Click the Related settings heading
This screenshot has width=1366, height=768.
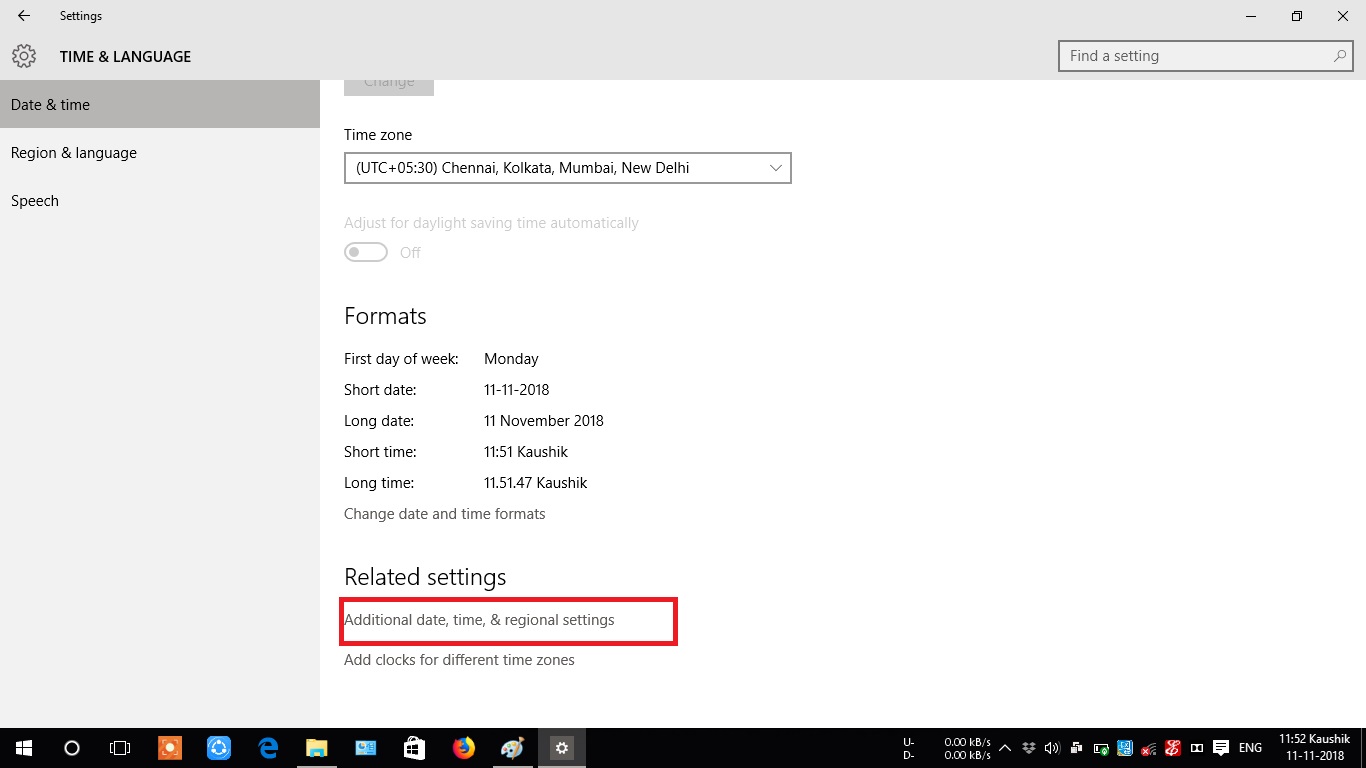425,577
